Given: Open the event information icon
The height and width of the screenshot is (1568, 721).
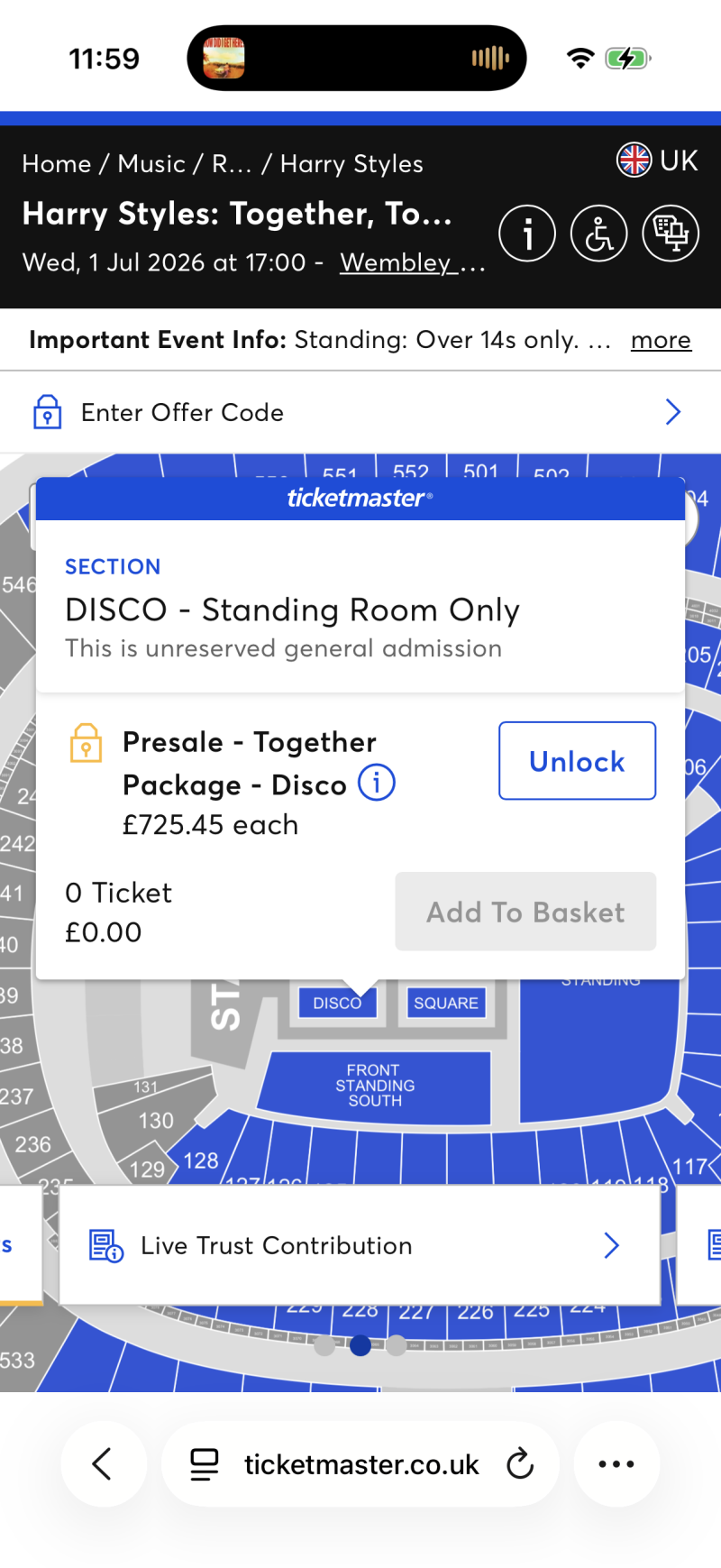Looking at the screenshot, I should click(x=527, y=234).
